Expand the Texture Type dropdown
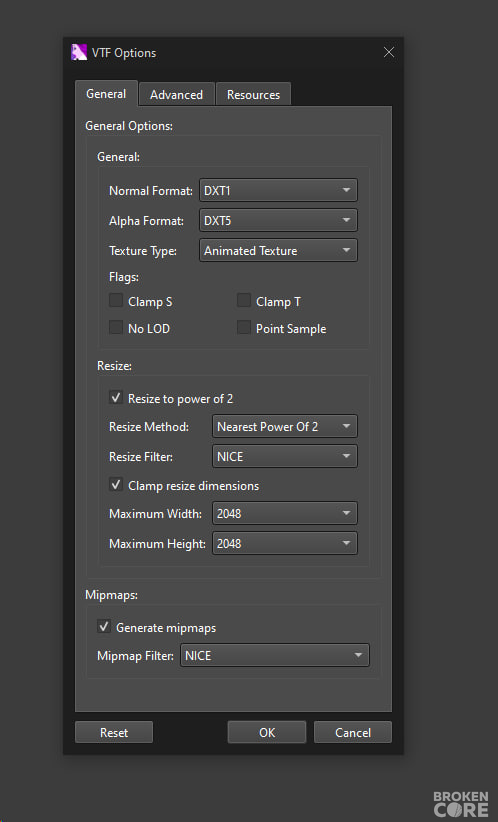498x822 pixels. [x=278, y=250]
